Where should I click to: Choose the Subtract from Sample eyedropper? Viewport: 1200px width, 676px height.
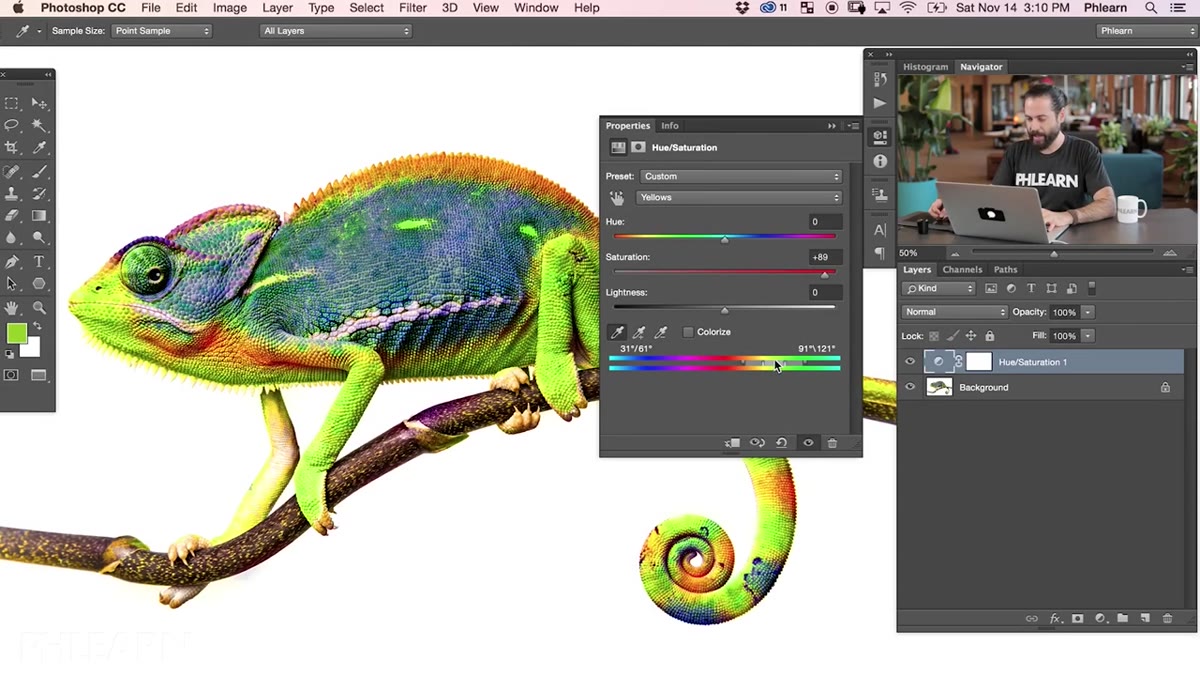tap(660, 332)
